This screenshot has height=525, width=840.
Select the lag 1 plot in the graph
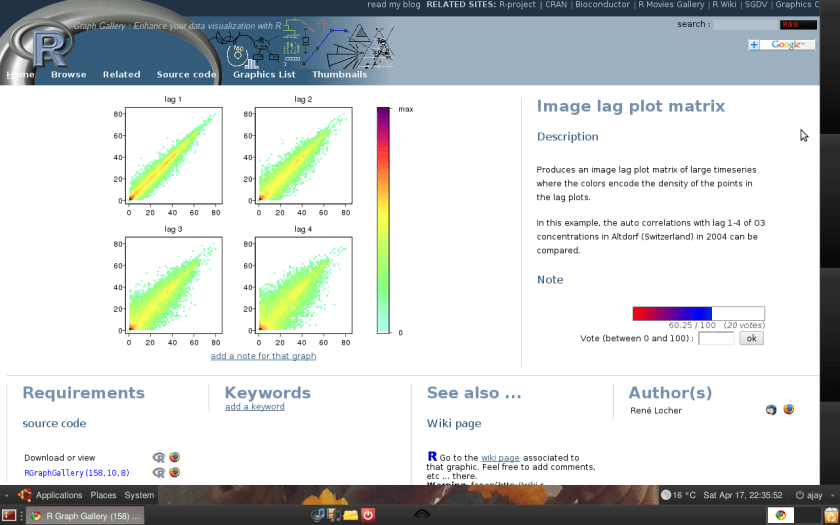pos(174,157)
